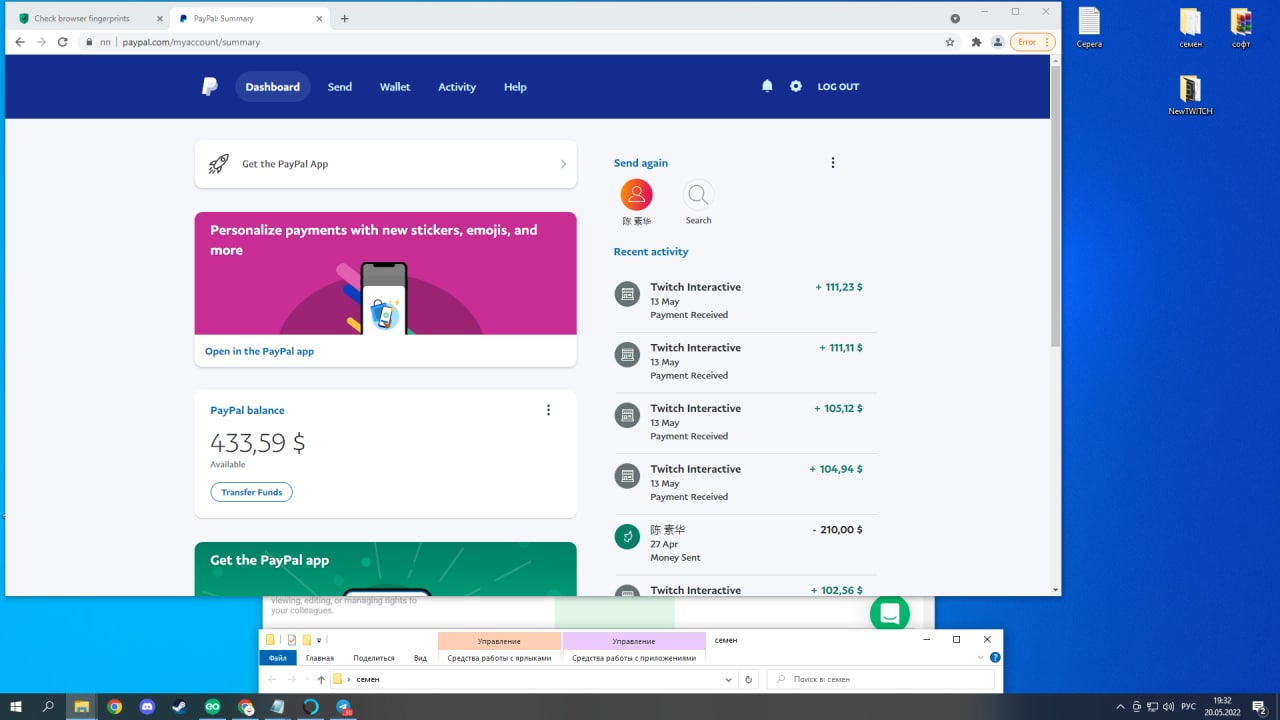This screenshot has width=1280, height=720.
Task: Open Steam from the taskbar
Action: tap(179, 707)
